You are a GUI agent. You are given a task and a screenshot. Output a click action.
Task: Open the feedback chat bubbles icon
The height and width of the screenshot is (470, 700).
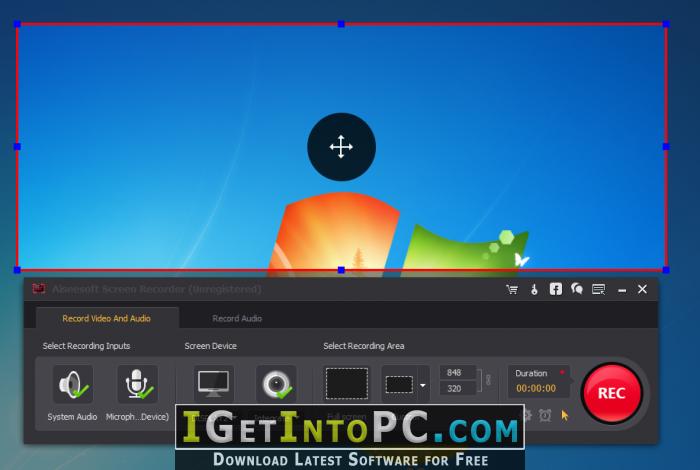577,289
